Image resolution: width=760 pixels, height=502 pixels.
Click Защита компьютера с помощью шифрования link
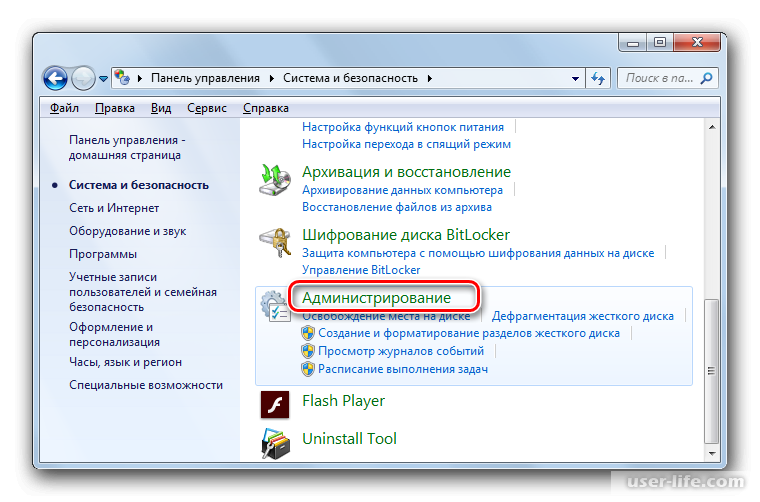(x=478, y=253)
